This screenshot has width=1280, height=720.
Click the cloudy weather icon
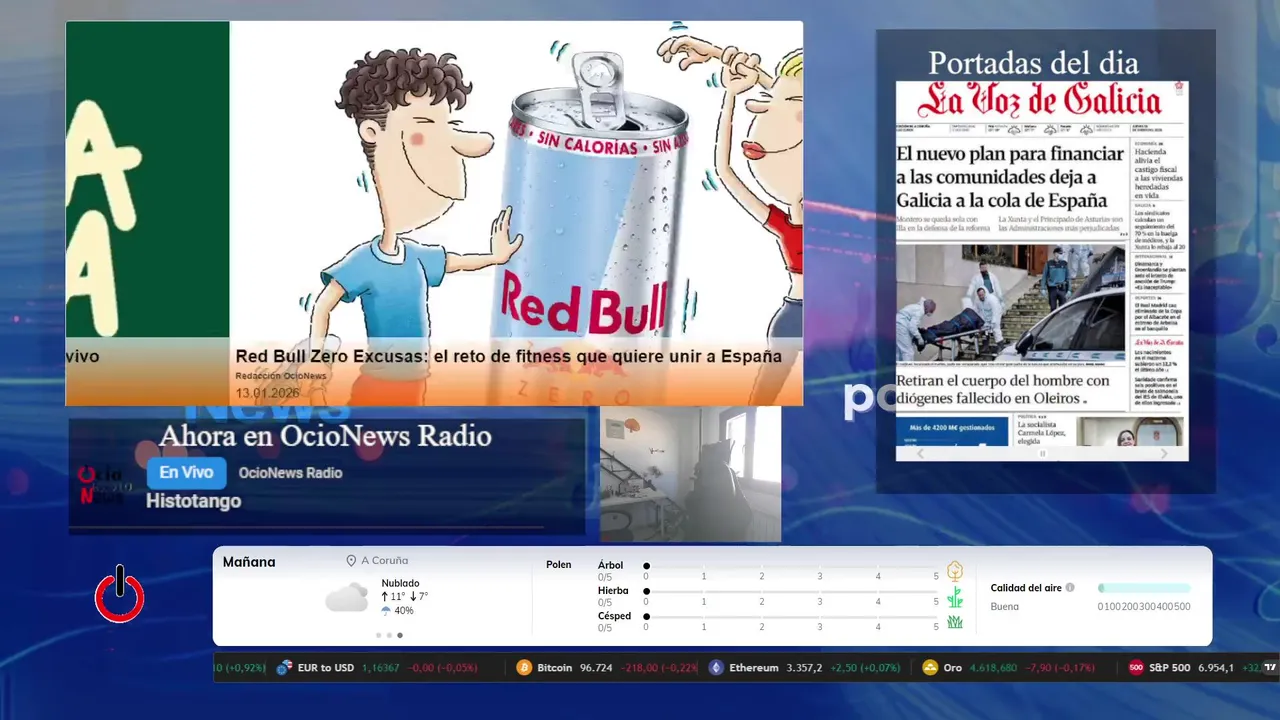pos(346,598)
